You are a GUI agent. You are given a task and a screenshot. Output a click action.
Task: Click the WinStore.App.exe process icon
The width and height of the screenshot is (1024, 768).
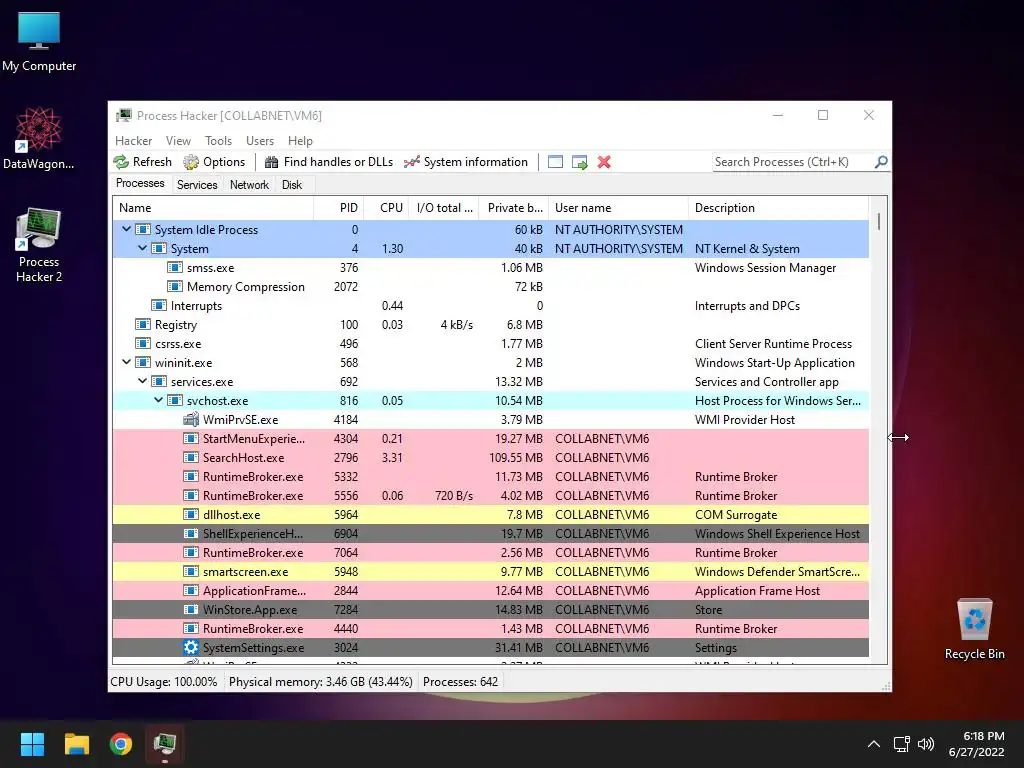(x=191, y=609)
